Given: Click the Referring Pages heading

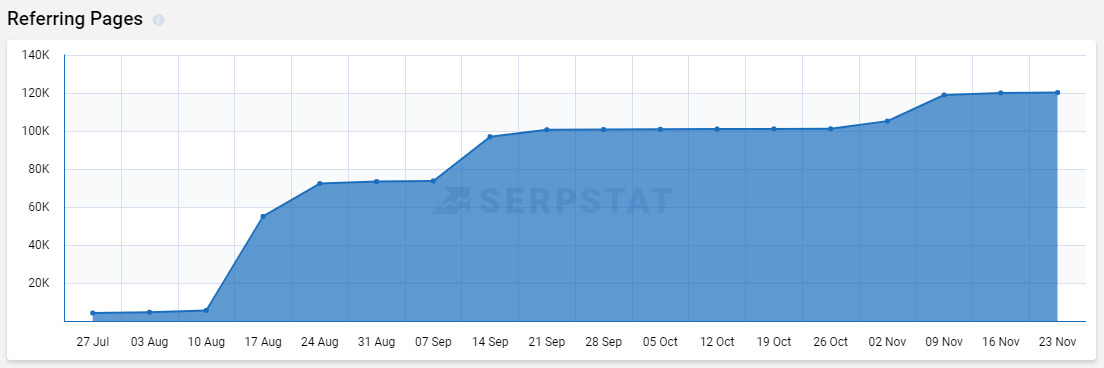Looking at the screenshot, I should (75, 20).
